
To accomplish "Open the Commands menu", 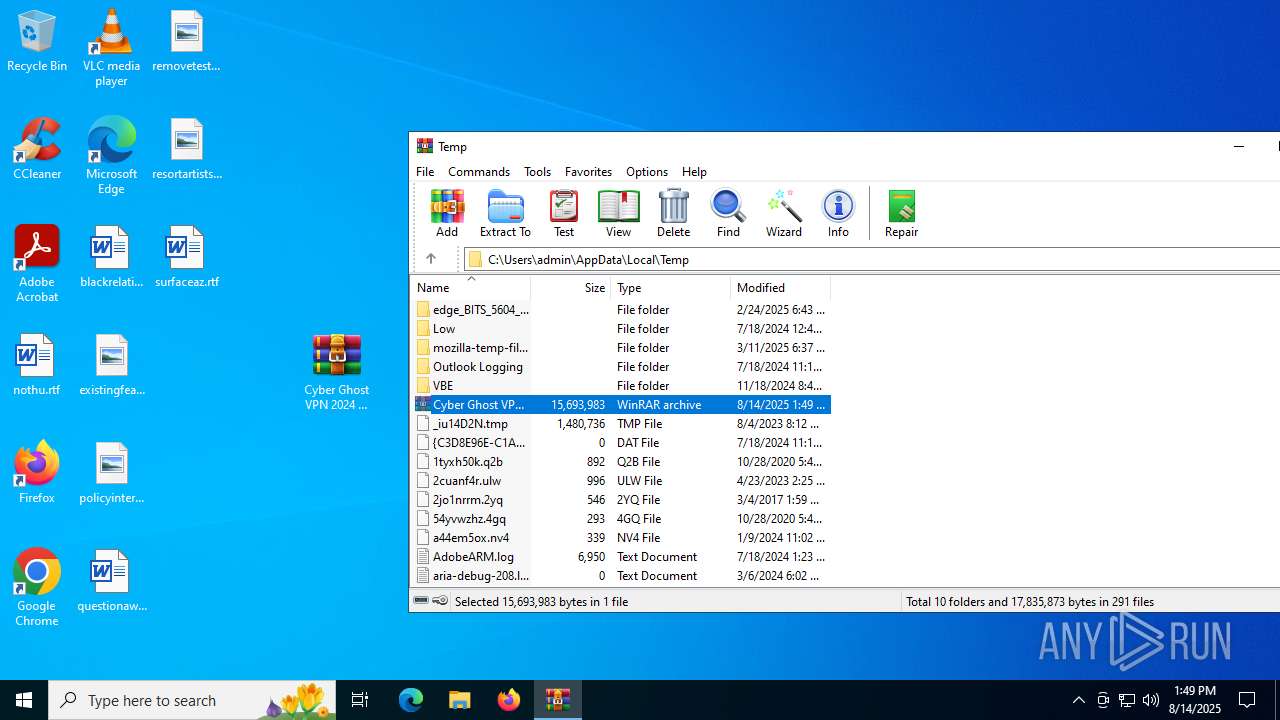I will pos(479,171).
